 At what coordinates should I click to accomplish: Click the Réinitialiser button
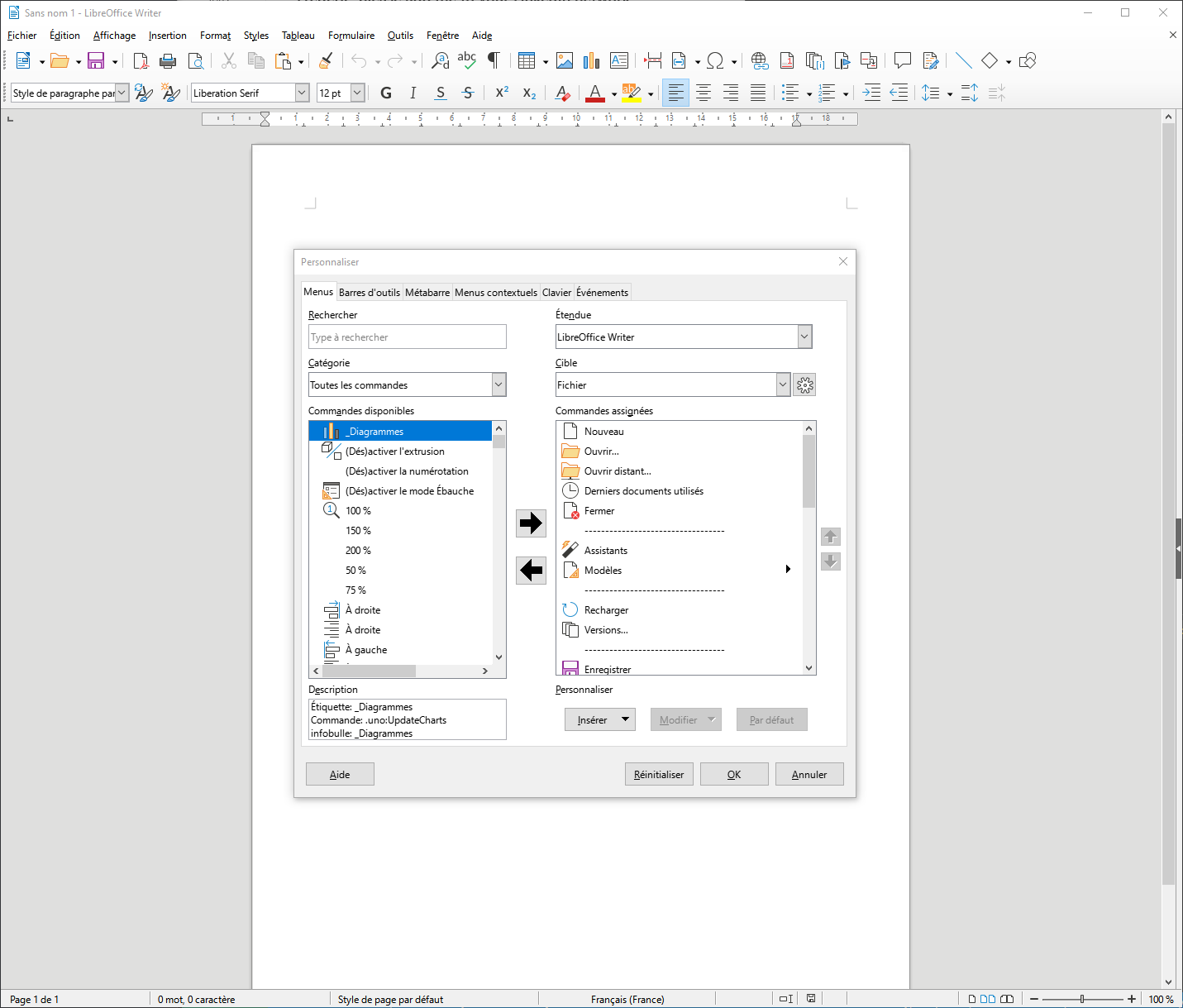pyautogui.click(x=659, y=774)
